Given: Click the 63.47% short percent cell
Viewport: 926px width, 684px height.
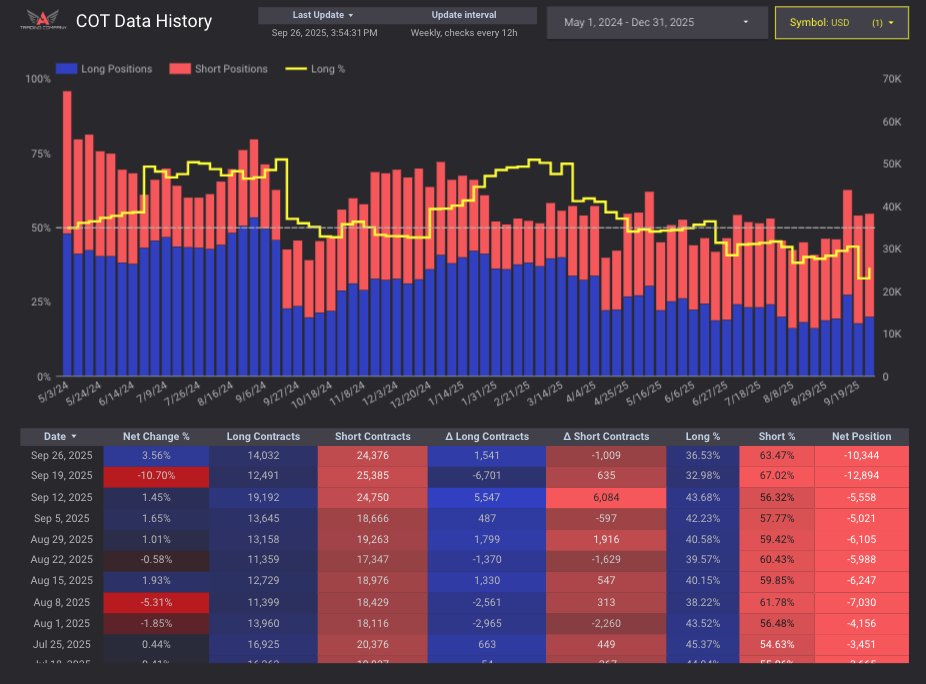Looking at the screenshot, I should 777,455.
